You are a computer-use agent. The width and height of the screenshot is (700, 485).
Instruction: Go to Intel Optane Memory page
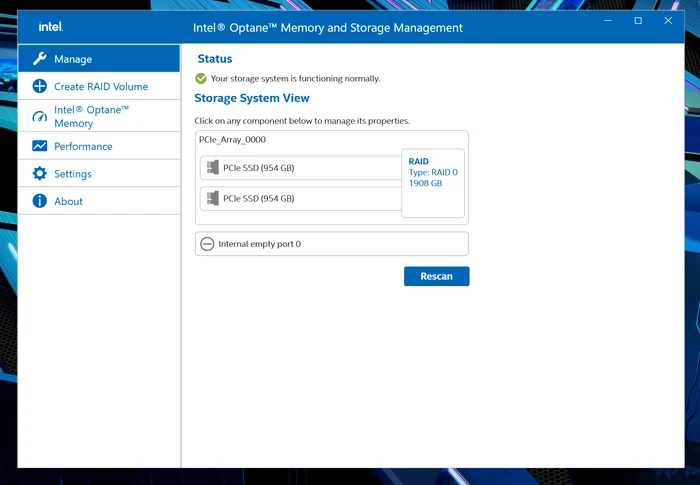coord(99,116)
